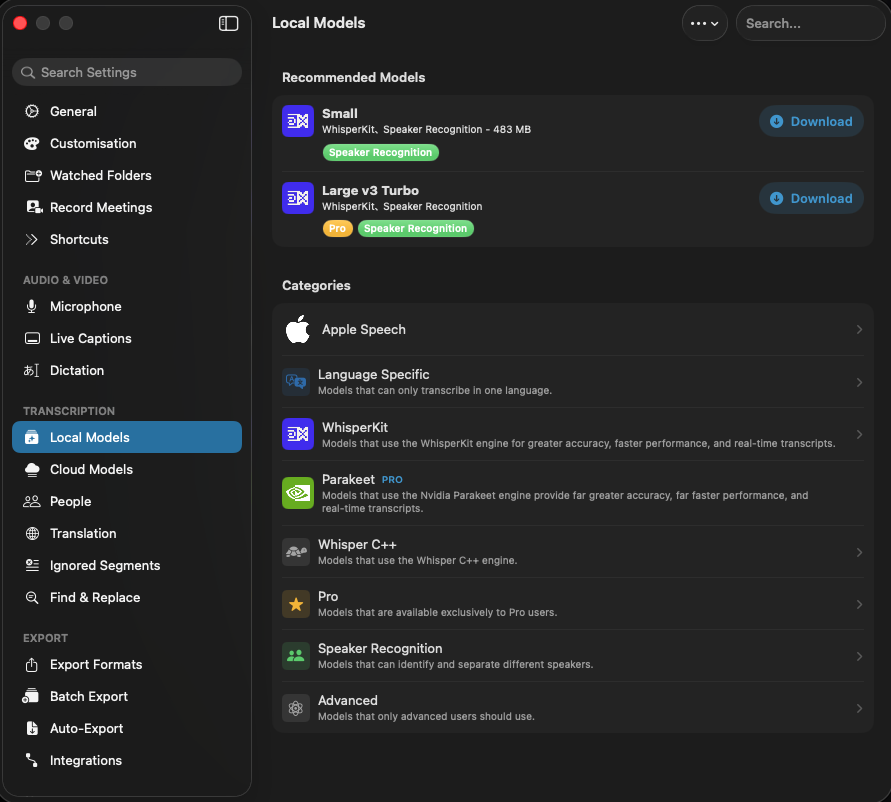Image resolution: width=891 pixels, height=802 pixels.
Task: Toggle the sidebar visibility icon
Action: (228, 23)
